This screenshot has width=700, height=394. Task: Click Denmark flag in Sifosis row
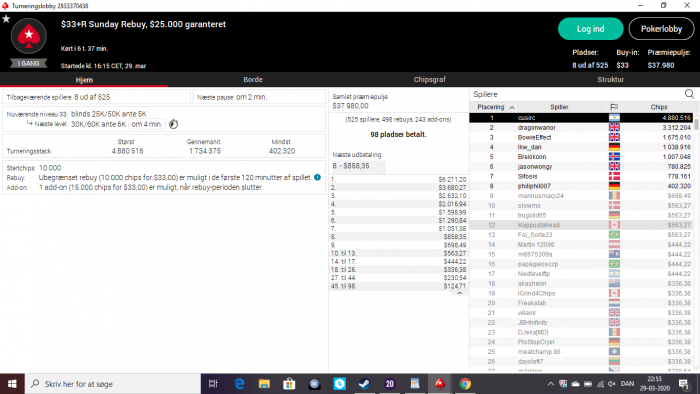click(x=614, y=176)
